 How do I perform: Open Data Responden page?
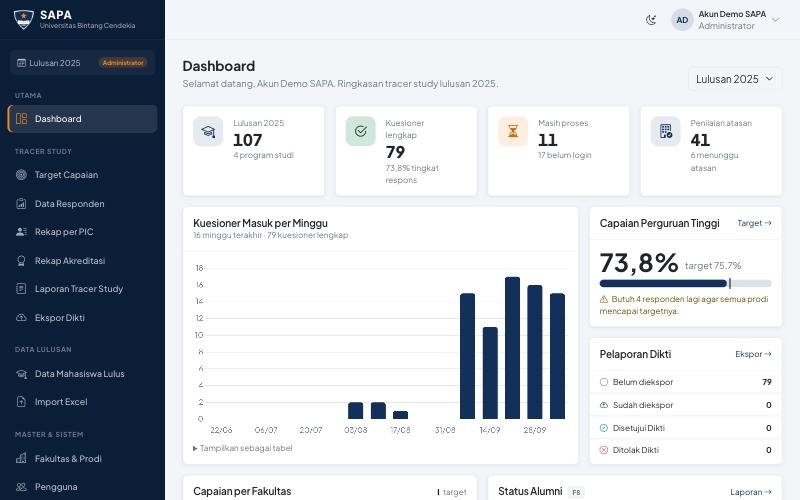coord(83,204)
